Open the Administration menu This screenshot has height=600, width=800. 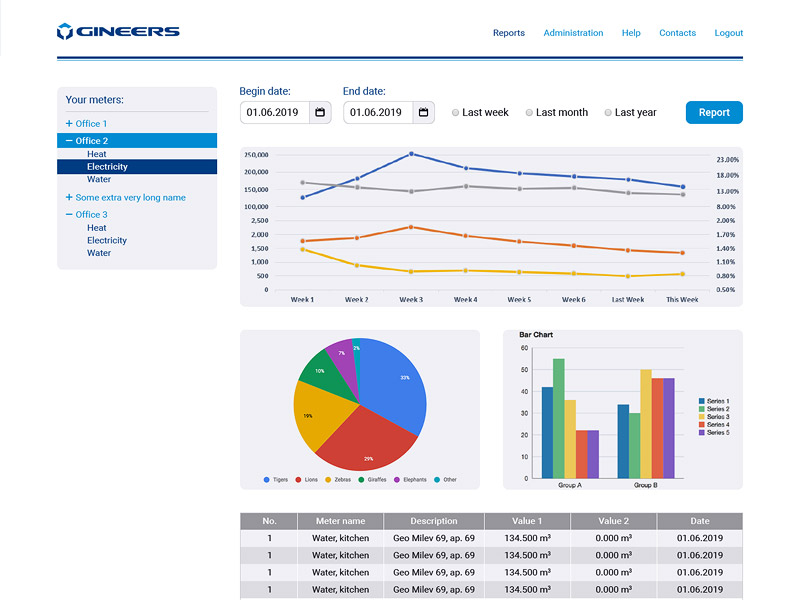tap(573, 33)
